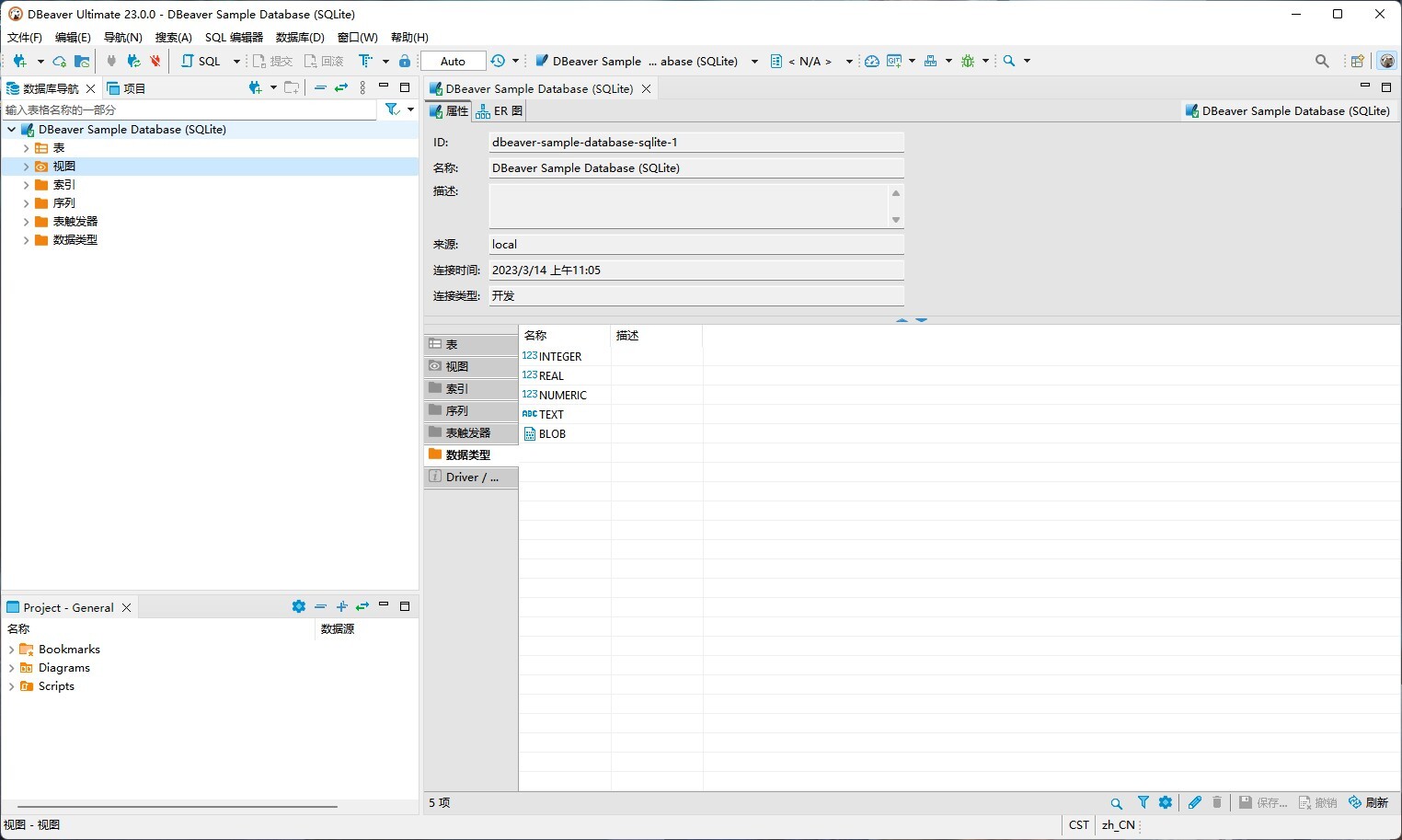The width and height of the screenshot is (1402, 840).
Task: Open the navigator view menu dots
Action: pyautogui.click(x=362, y=87)
